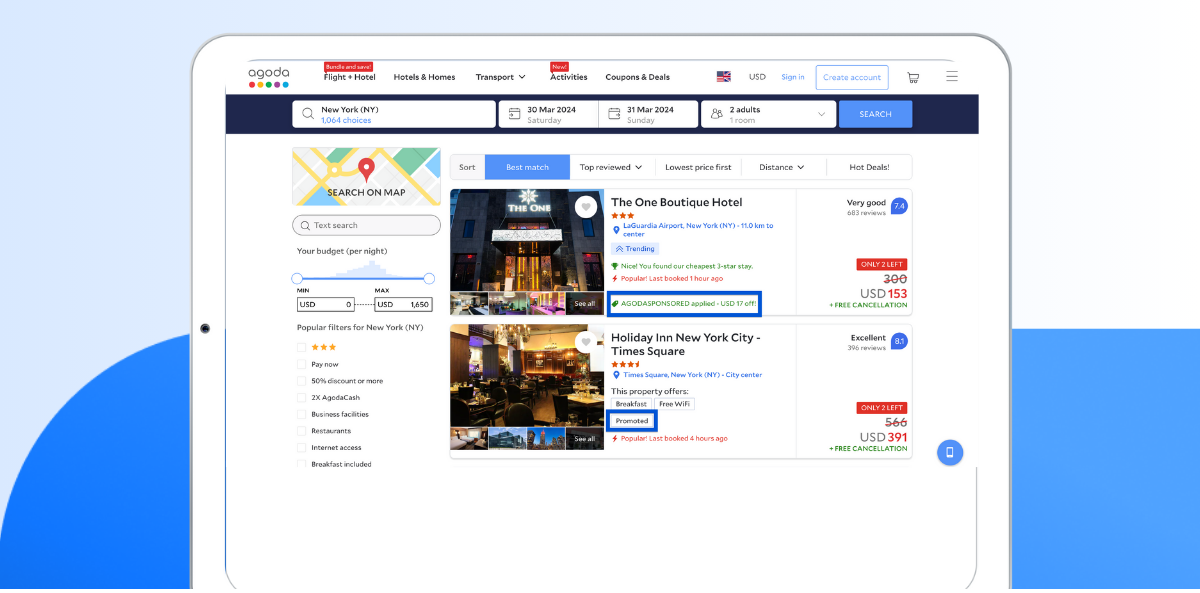Image resolution: width=1200 pixels, height=593 pixels.
Task: Click the floating mobile phone icon
Action: point(949,452)
